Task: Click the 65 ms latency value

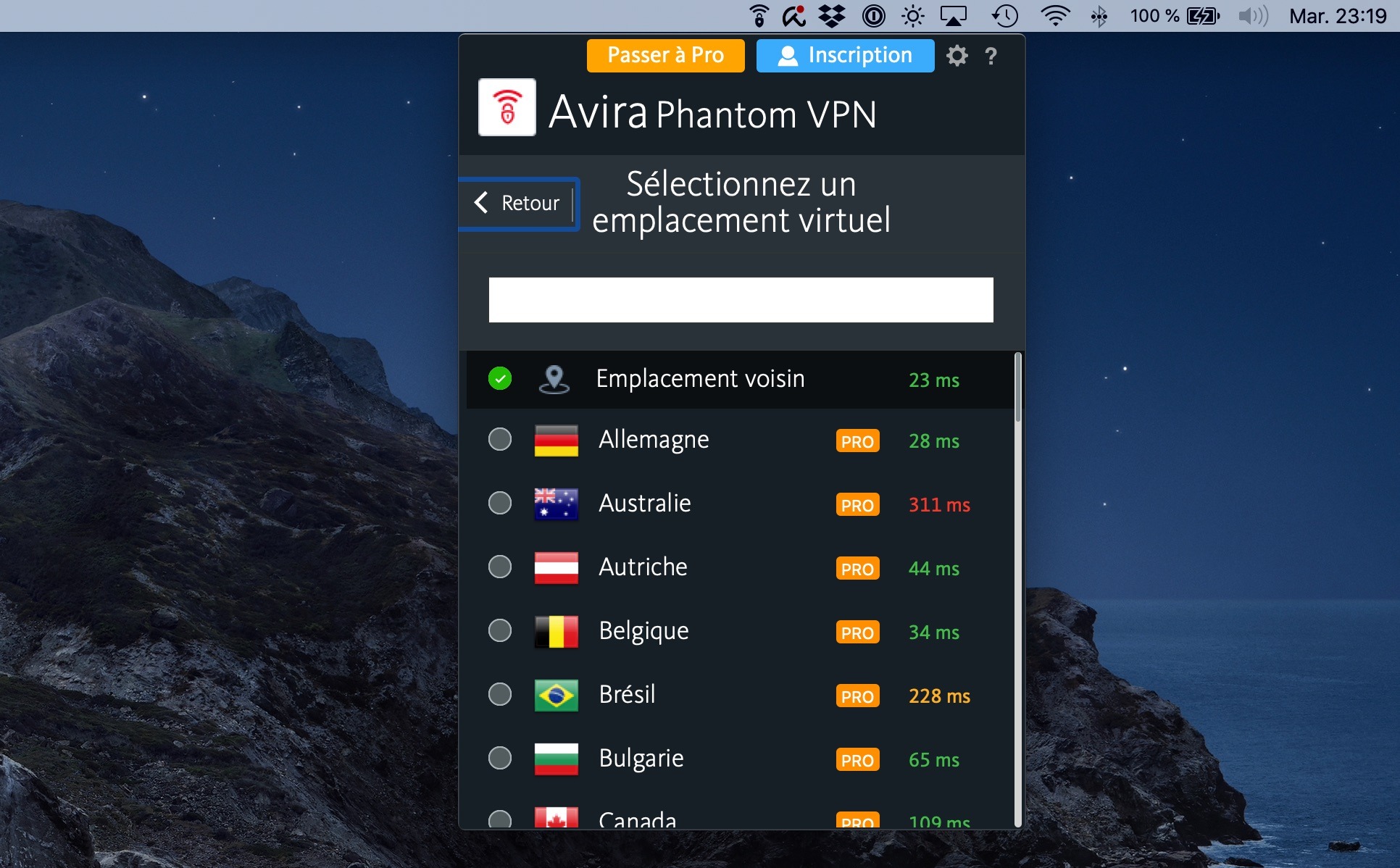Action: [934, 760]
